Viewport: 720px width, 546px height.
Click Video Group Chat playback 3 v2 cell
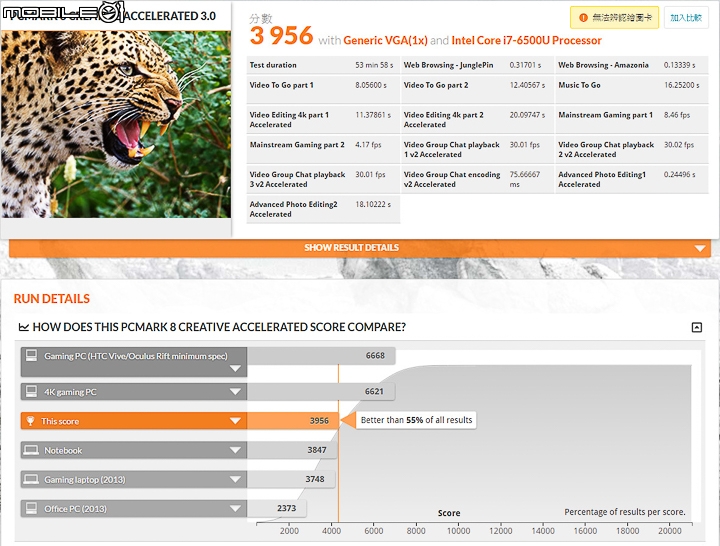click(x=323, y=179)
